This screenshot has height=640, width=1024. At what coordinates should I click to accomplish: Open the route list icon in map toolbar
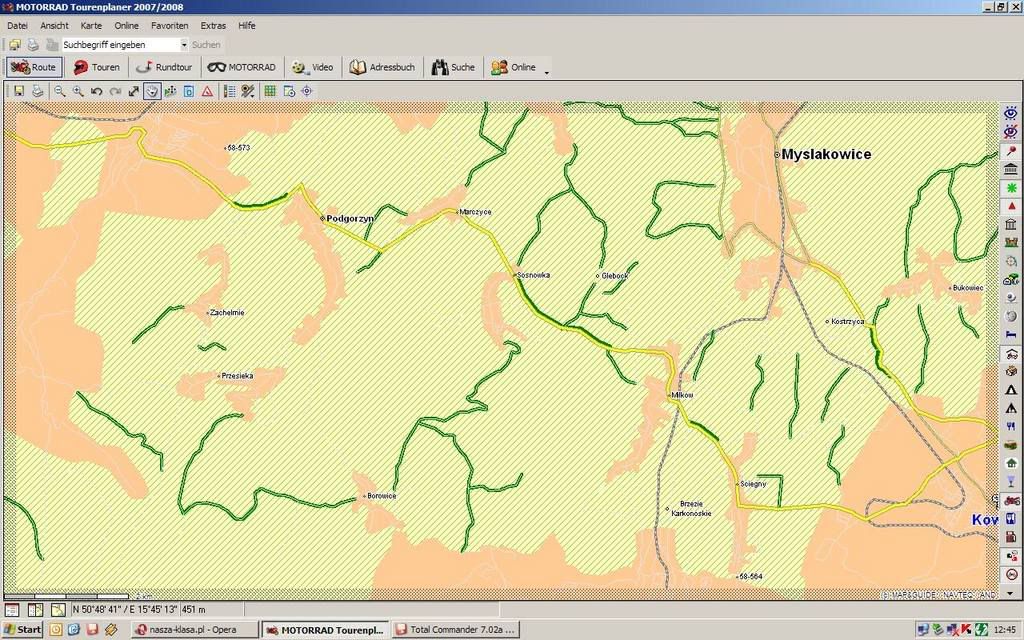[x=229, y=91]
